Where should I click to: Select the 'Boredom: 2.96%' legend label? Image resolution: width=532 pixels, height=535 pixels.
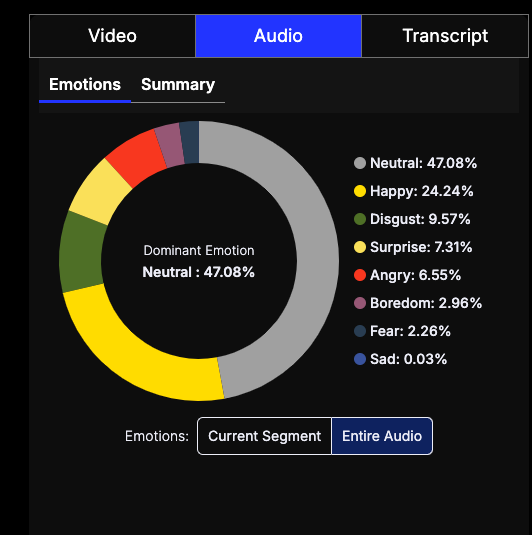pos(426,303)
